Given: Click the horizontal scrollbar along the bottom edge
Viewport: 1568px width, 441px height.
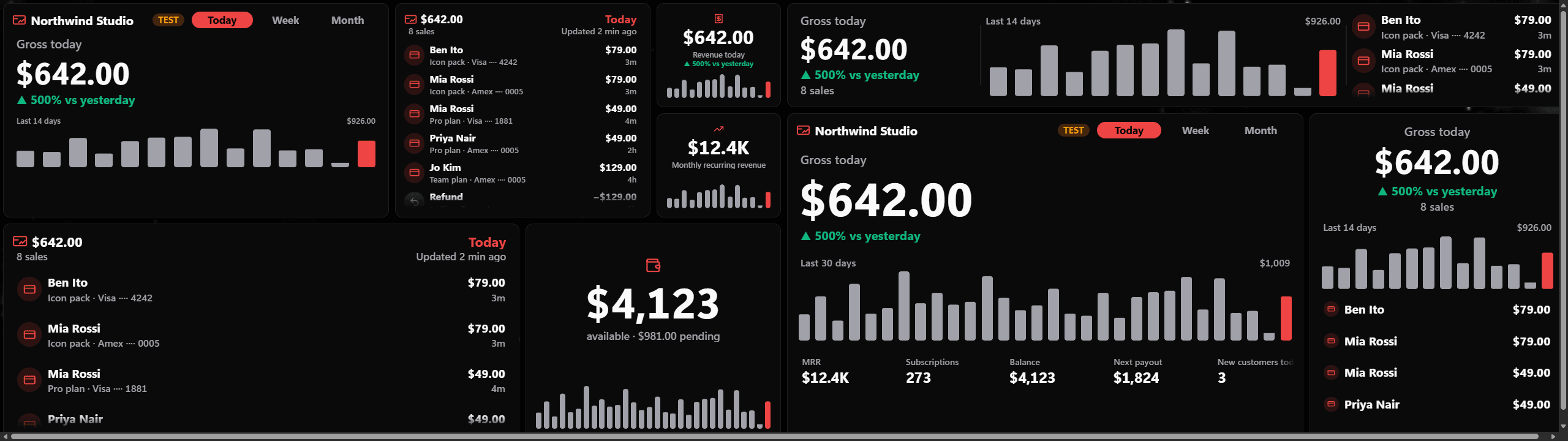Looking at the screenshot, I should pos(774,437).
